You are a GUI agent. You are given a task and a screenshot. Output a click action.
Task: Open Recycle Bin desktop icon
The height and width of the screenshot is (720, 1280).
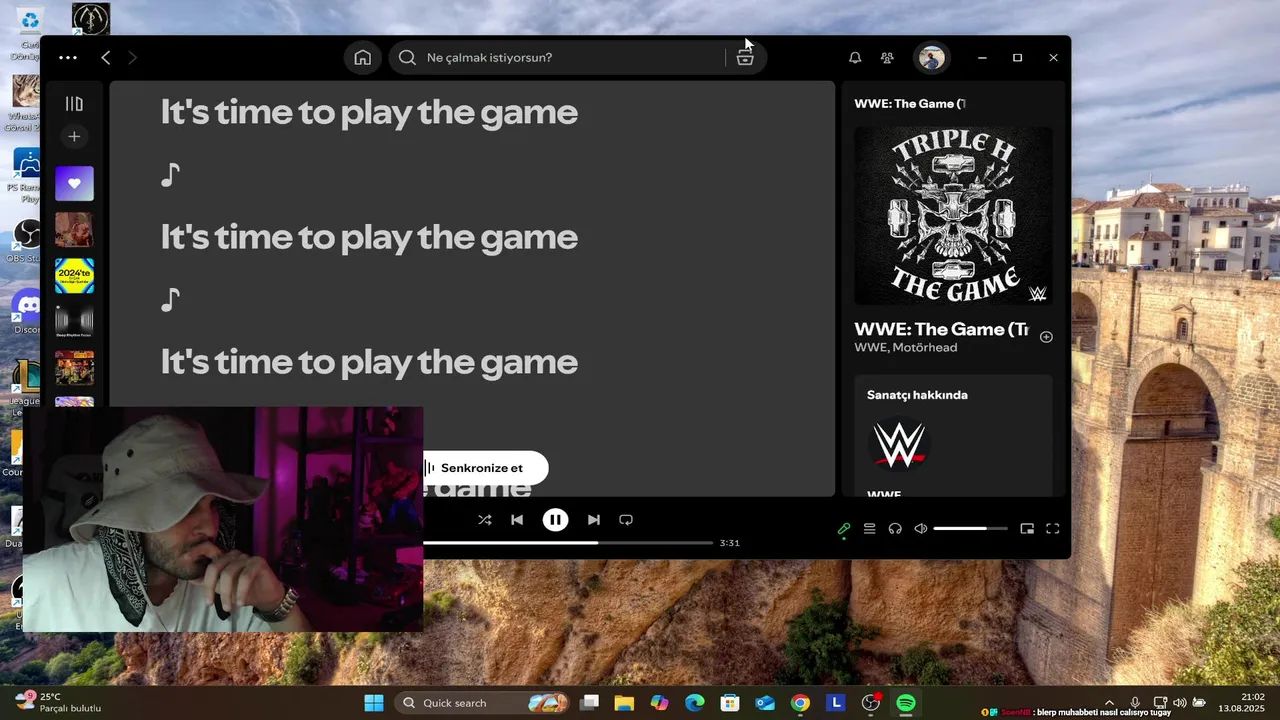point(30,33)
